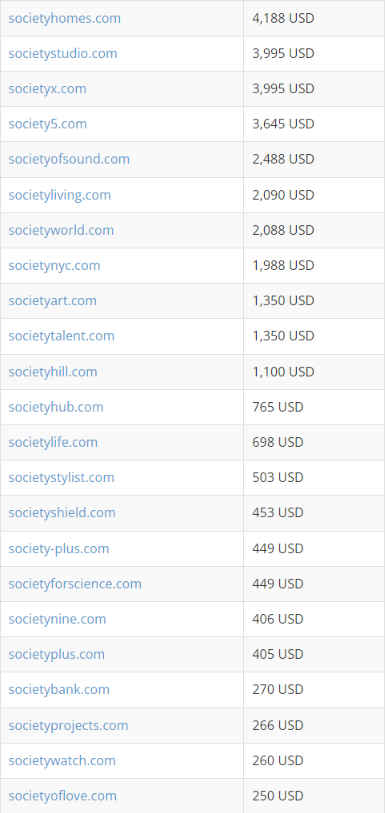This screenshot has width=385, height=813.
Task: Click societyworld.com in the list
Action: click(x=61, y=231)
